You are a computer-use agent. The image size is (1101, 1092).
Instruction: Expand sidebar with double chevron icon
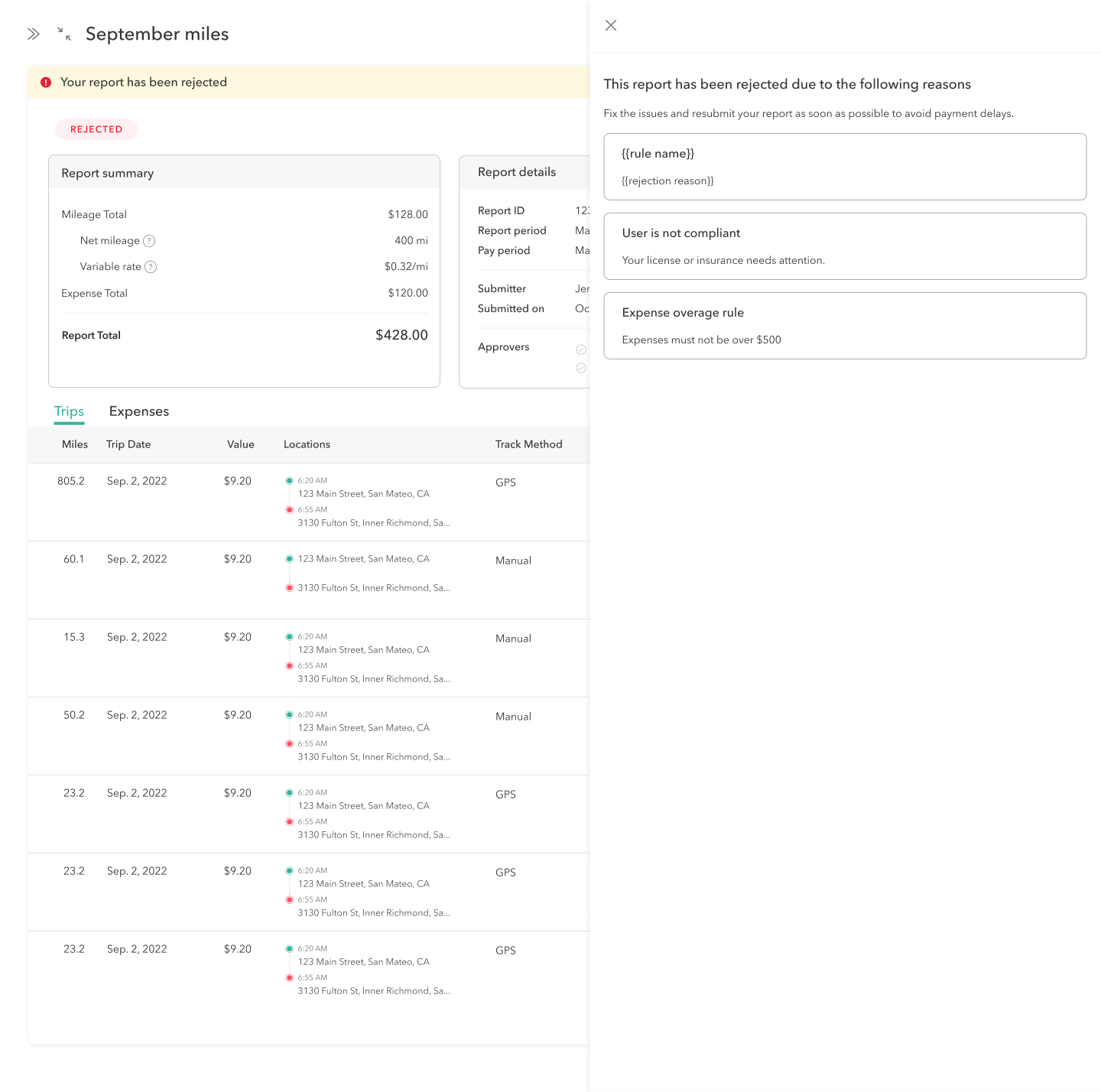point(34,34)
